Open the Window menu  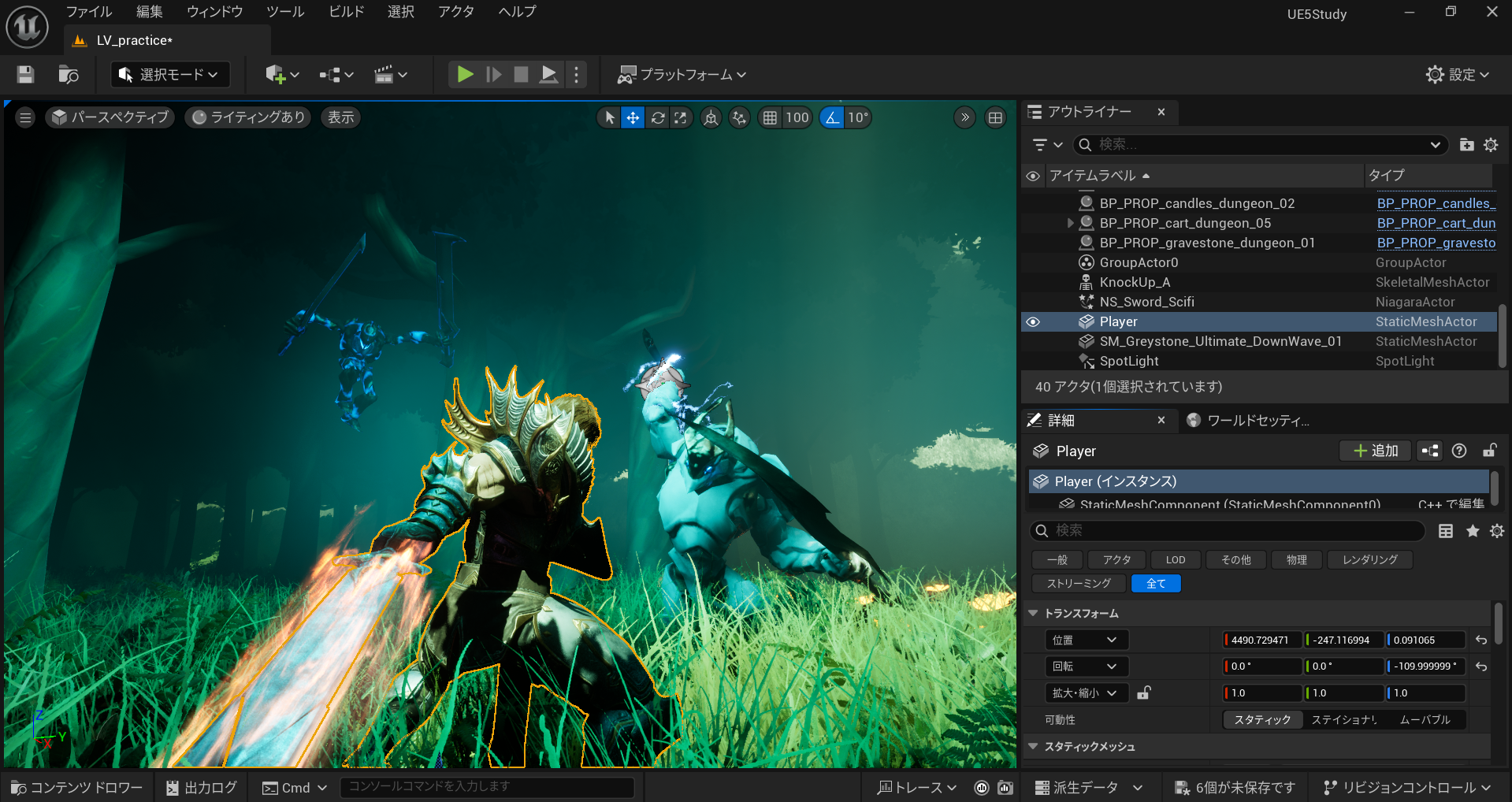coord(214,12)
